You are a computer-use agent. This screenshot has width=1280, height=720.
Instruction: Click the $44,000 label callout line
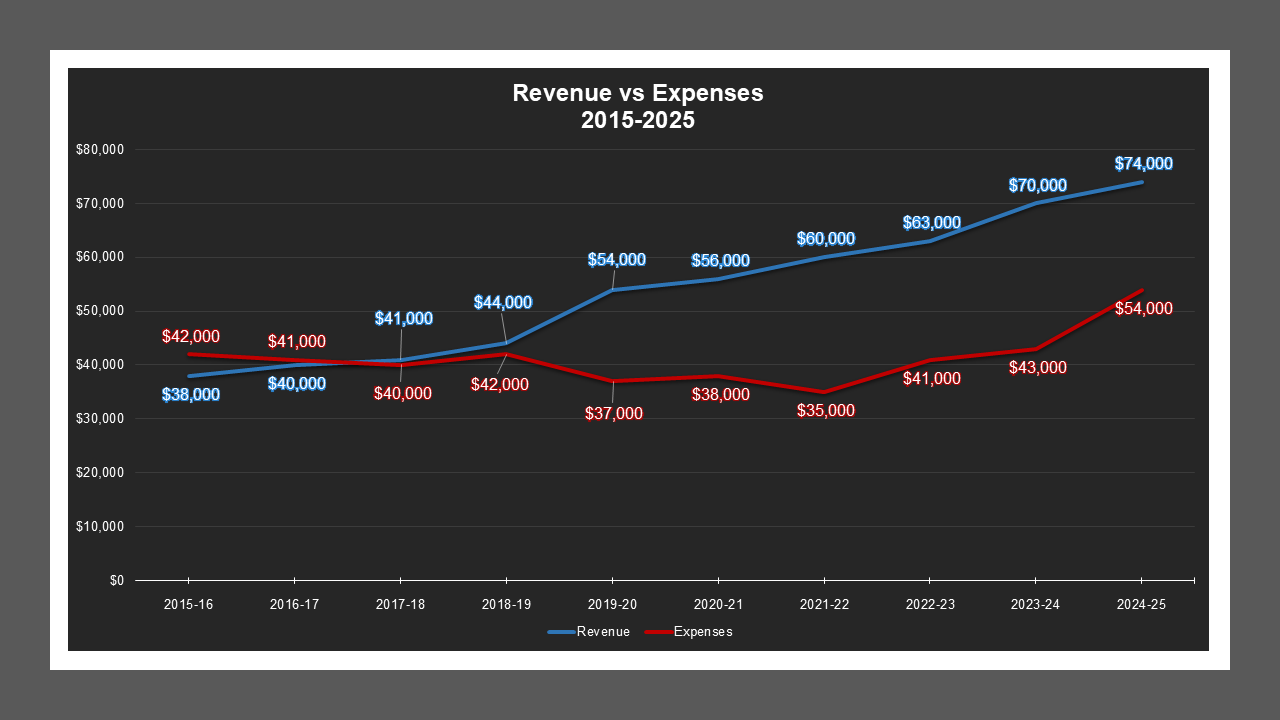tap(505, 326)
